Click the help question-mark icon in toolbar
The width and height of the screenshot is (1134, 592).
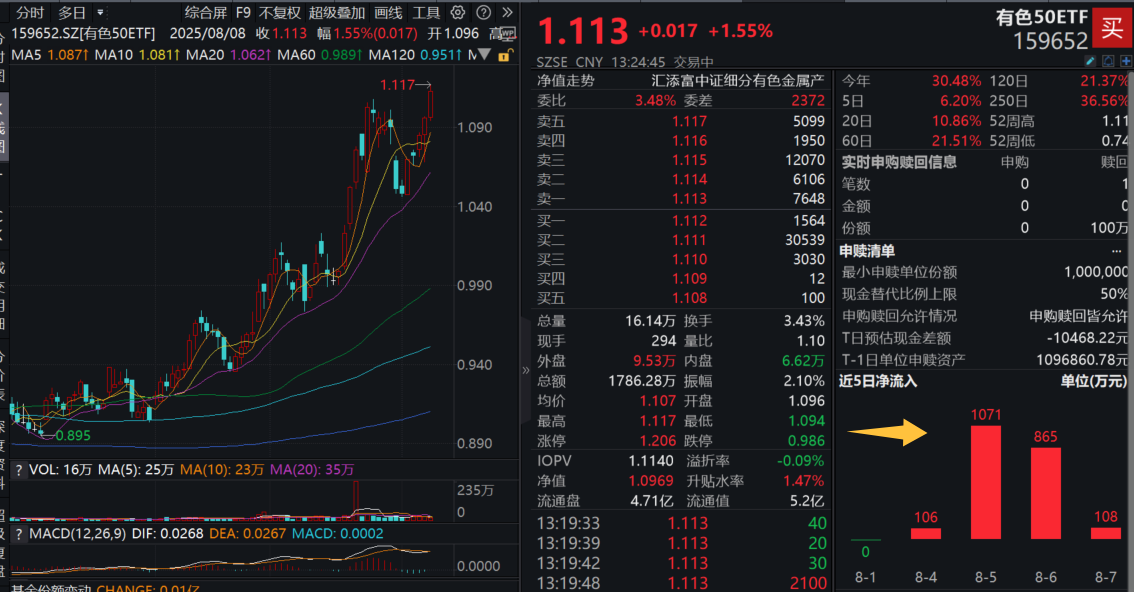[x=484, y=13]
